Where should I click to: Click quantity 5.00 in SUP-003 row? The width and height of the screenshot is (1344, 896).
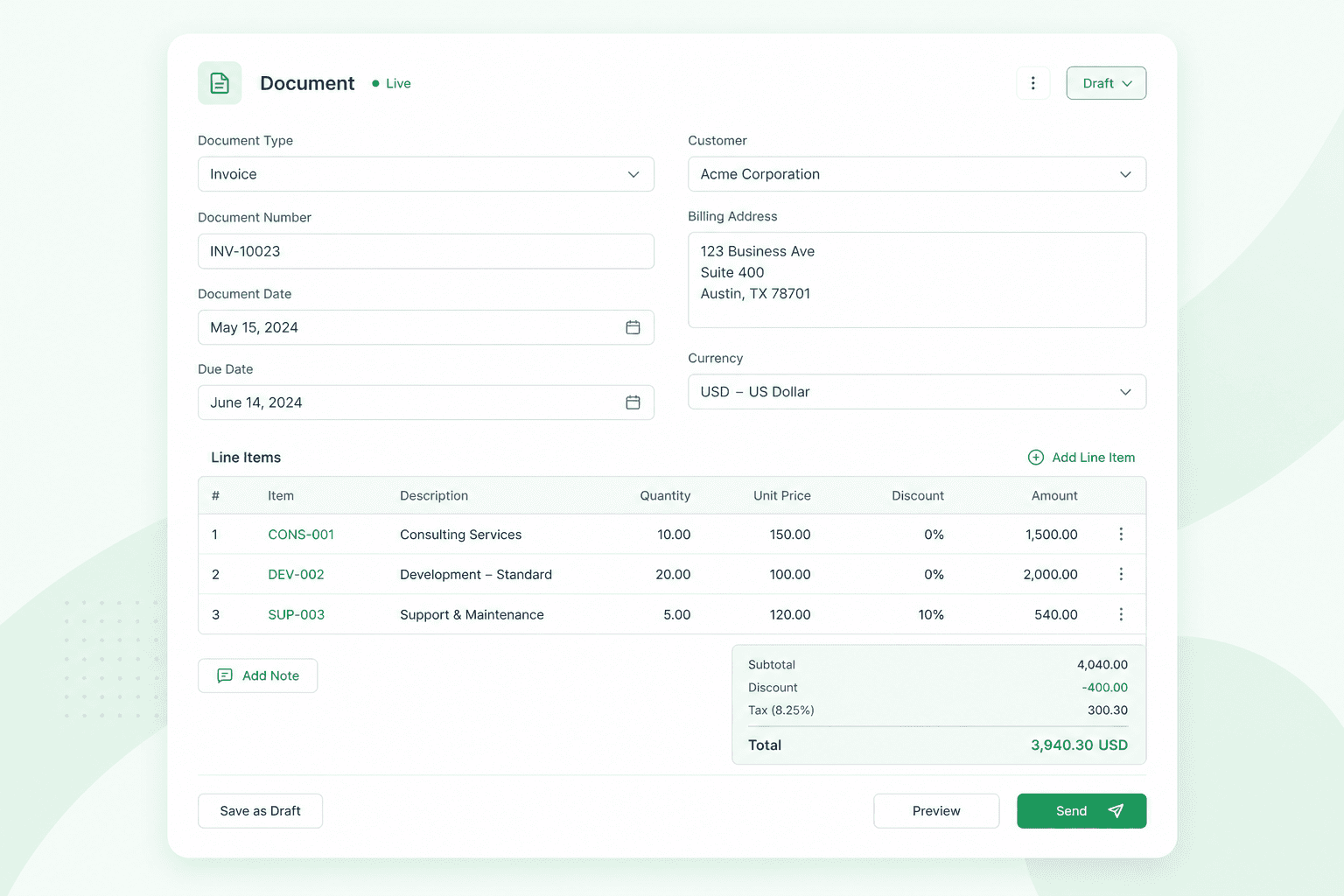[677, 615]
